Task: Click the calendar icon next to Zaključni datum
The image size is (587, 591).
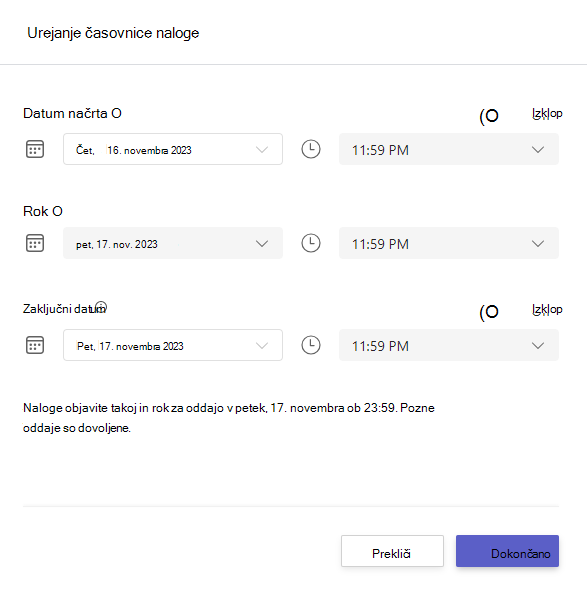Action: 35,345
